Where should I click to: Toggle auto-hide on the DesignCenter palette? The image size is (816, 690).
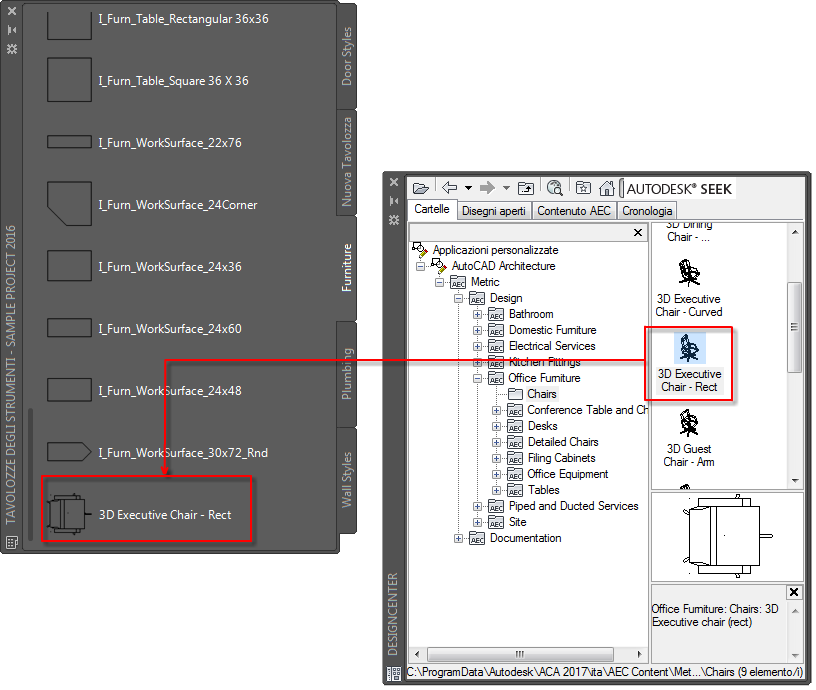[394, 201]
